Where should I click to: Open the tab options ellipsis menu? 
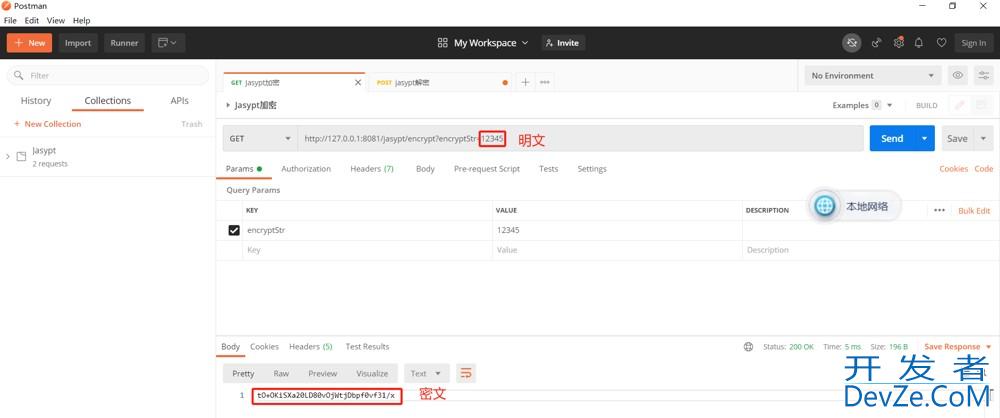545,82
